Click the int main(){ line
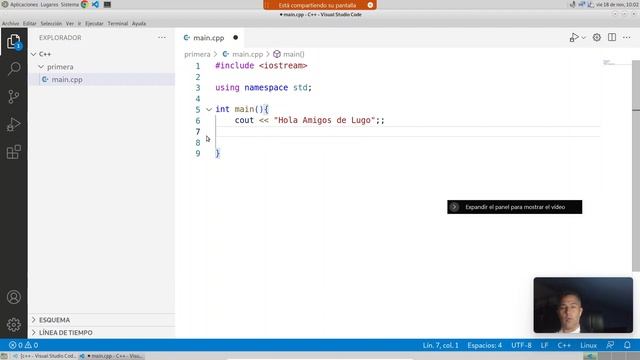The height and width of the screenshot is (360, 640). [x=242, y=109]
